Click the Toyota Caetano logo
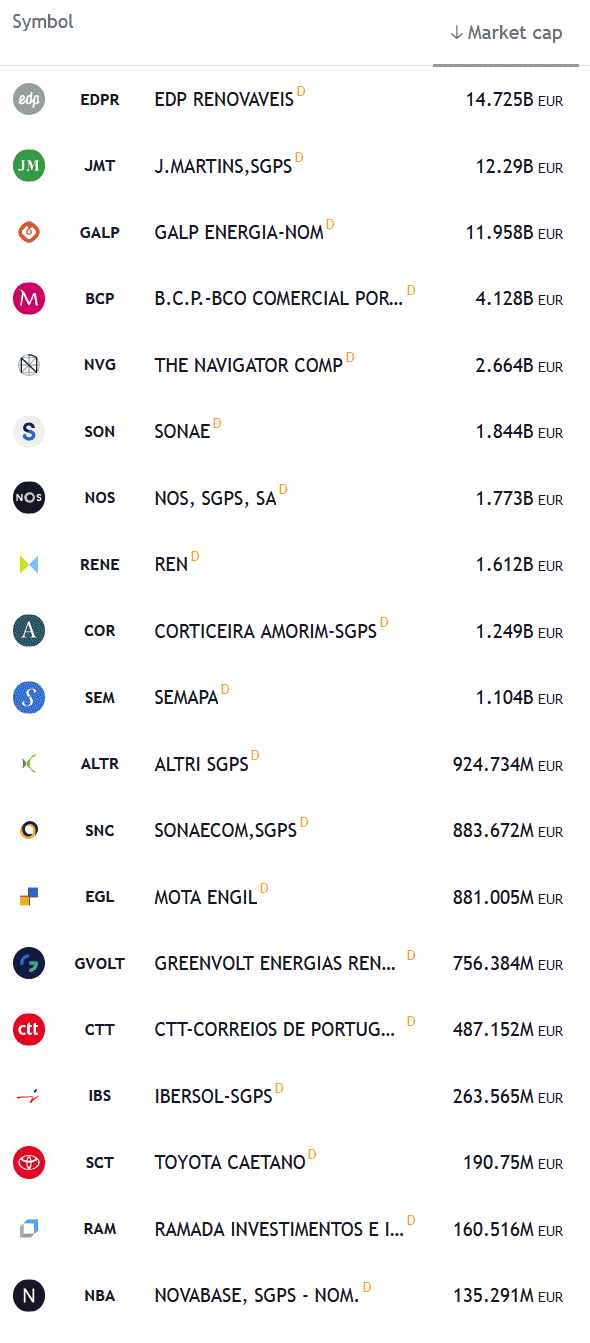Image resolution: width=590 pixels, height=1343 pixels. click(28, 1162)
